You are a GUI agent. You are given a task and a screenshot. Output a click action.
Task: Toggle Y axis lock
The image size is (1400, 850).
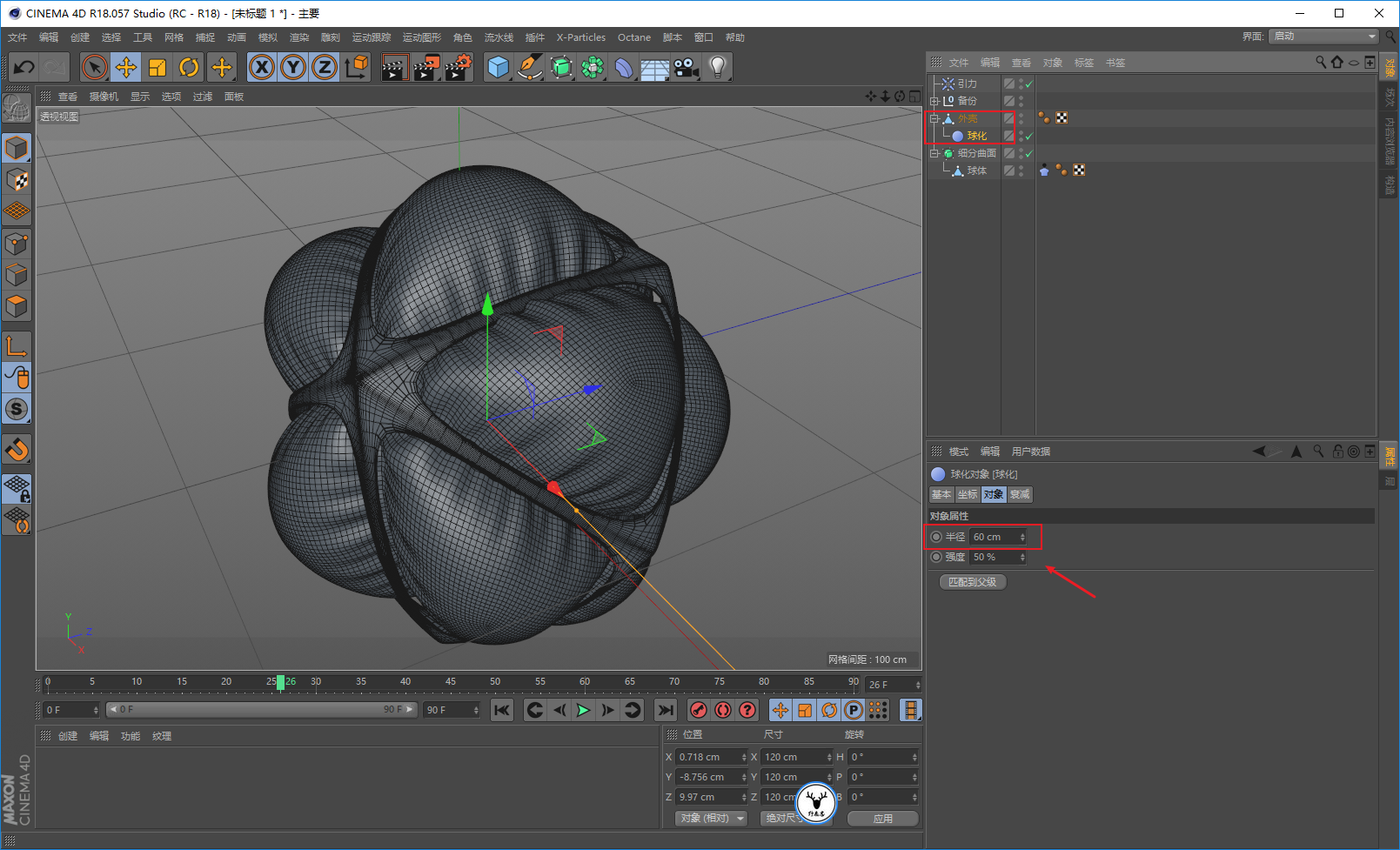(x=293, y=67)
